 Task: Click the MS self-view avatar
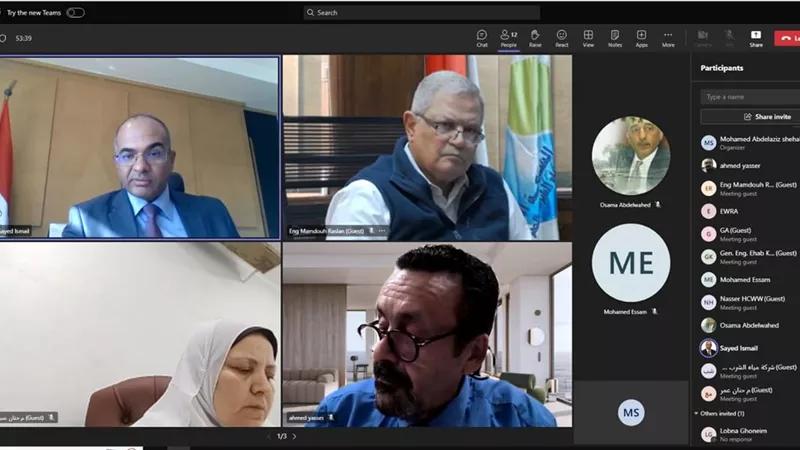[x=631, y=412]
